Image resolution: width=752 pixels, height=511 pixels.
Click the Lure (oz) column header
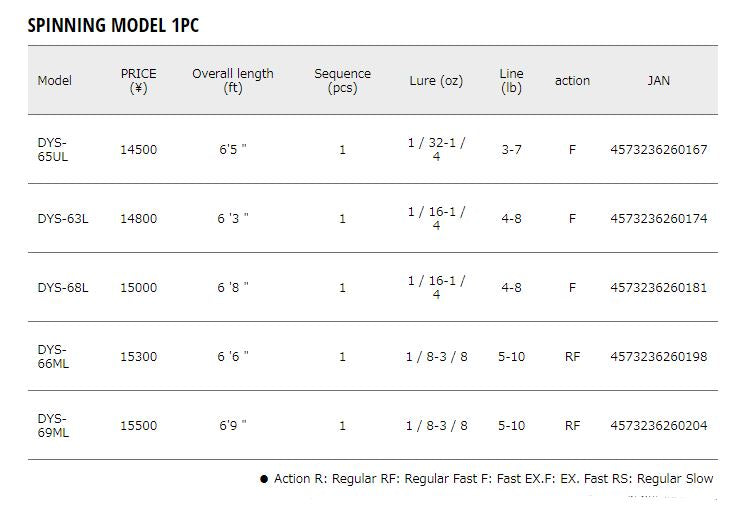point(436,81)
